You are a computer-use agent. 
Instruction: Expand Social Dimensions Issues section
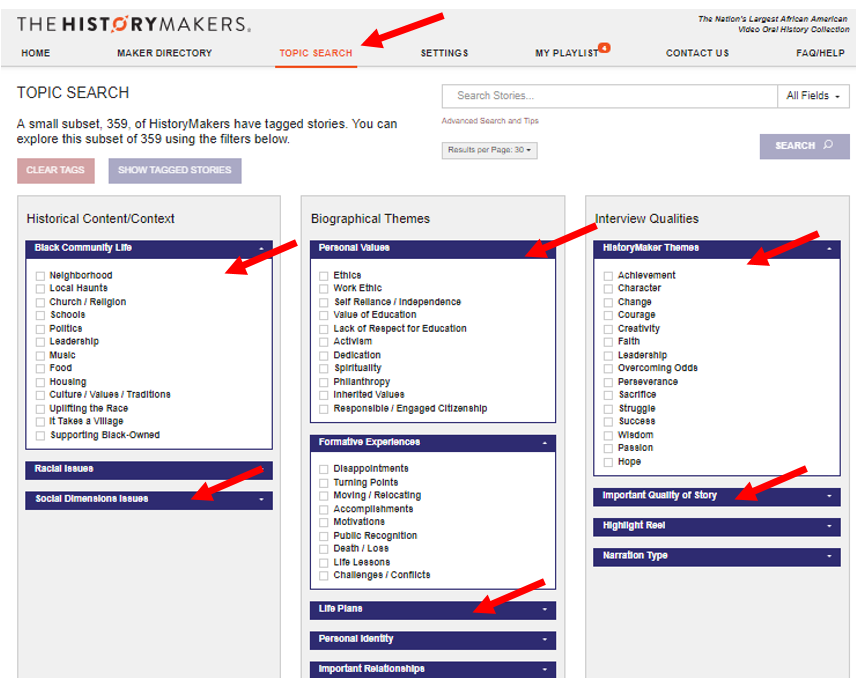pos(148,499)
